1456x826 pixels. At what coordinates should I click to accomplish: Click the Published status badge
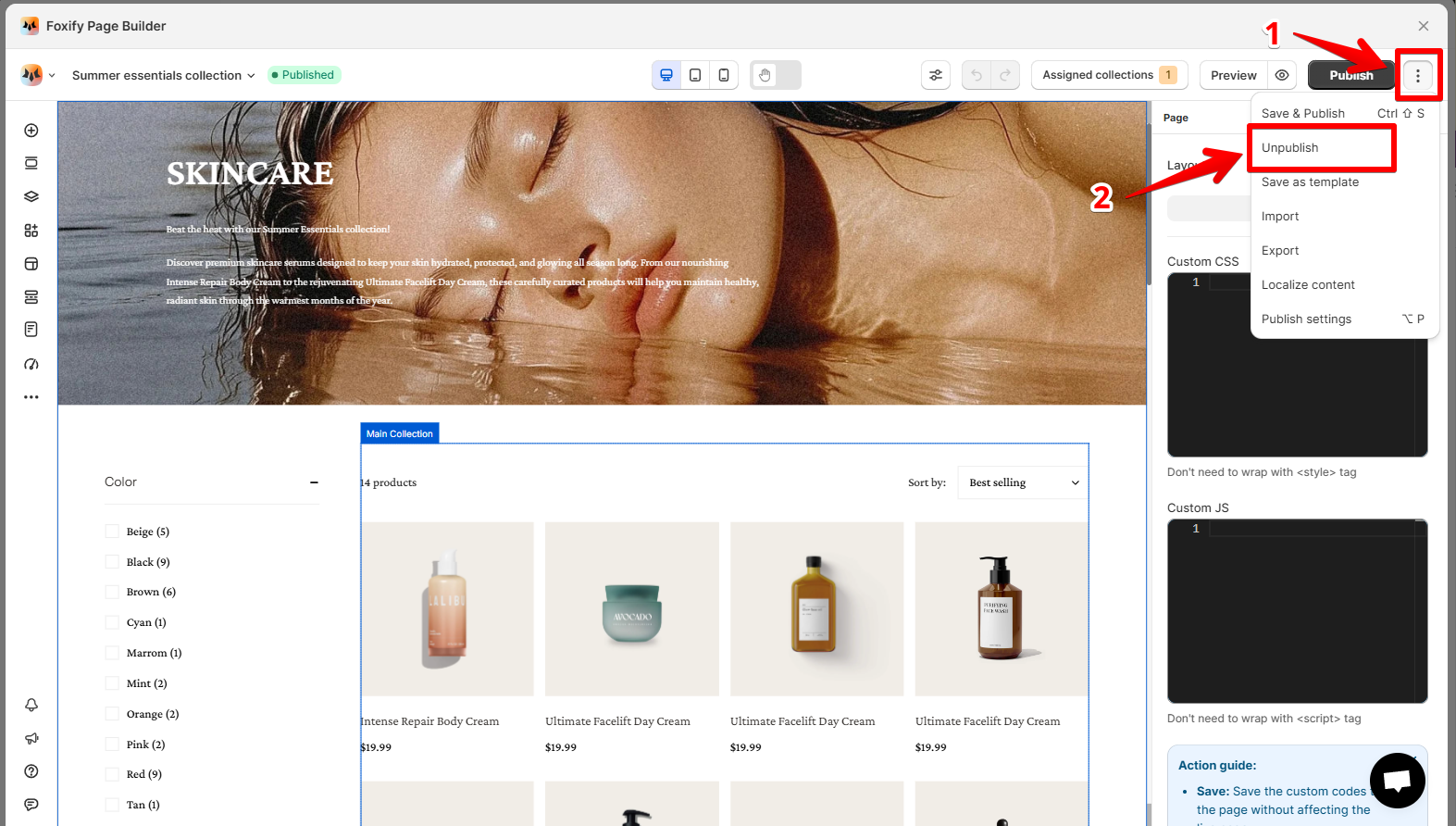[304, 75]
